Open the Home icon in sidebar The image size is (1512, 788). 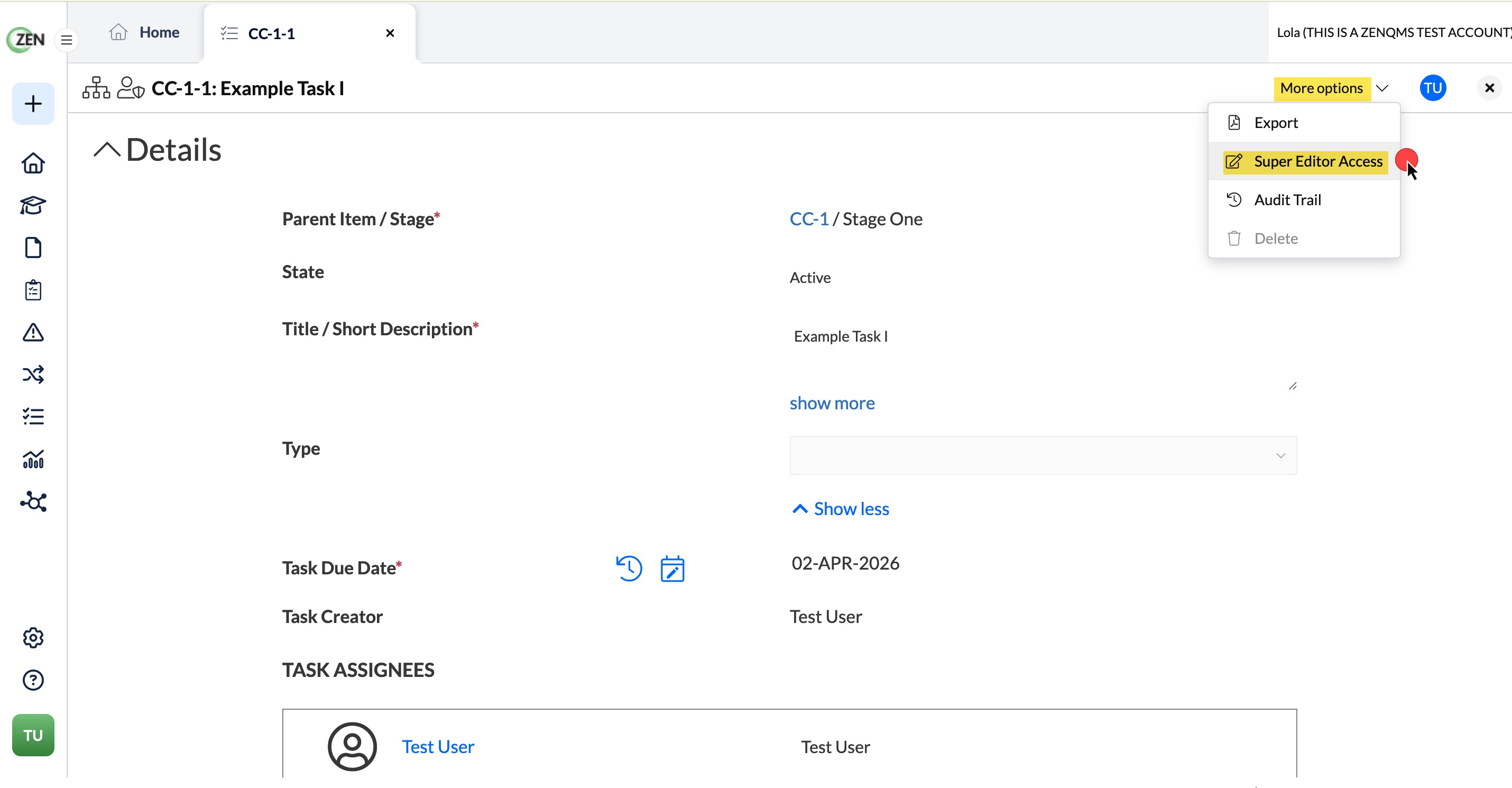(33, 163)
